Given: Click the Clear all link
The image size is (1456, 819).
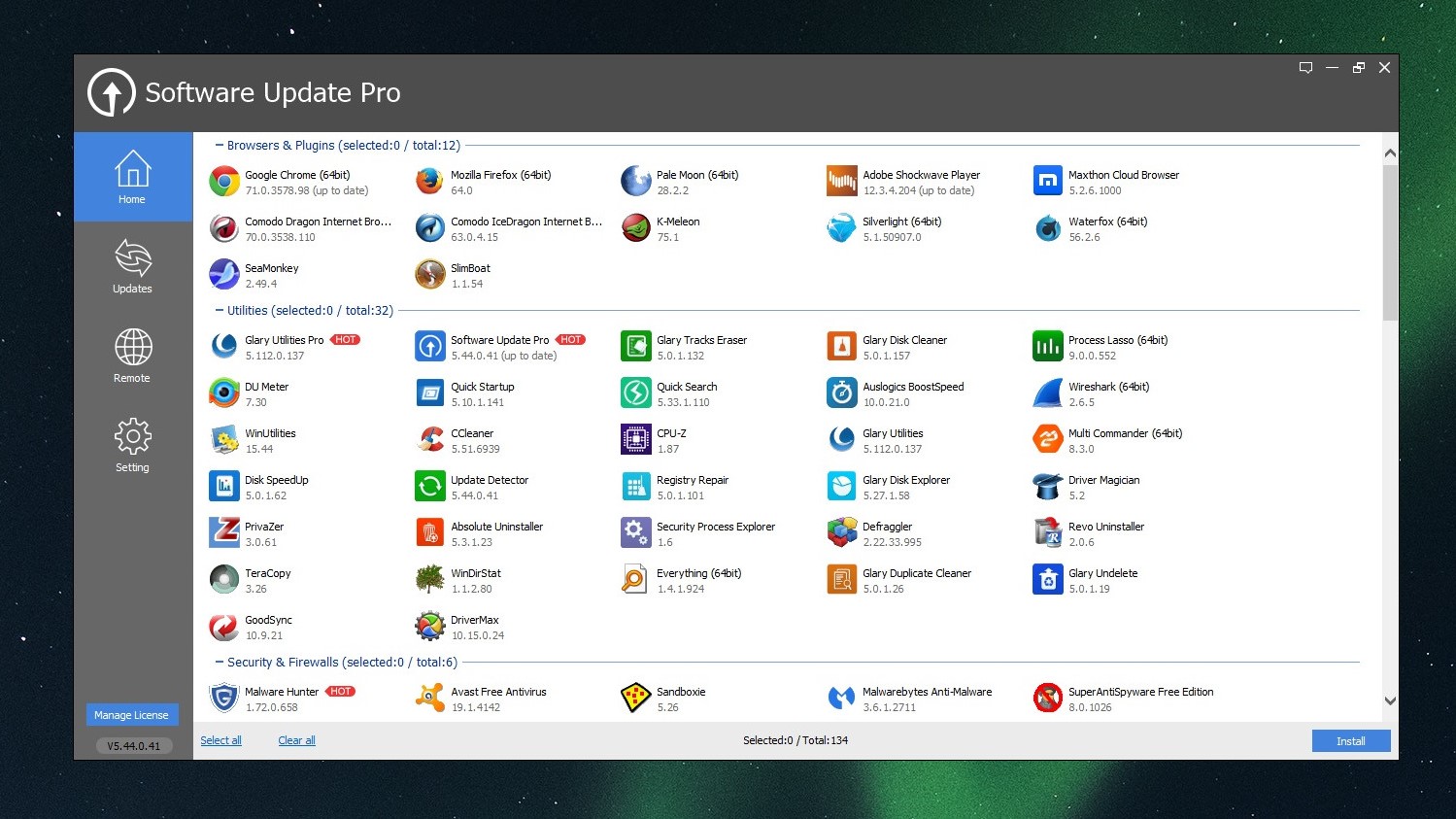Looking at the screenshot, I should coord(296,740).
